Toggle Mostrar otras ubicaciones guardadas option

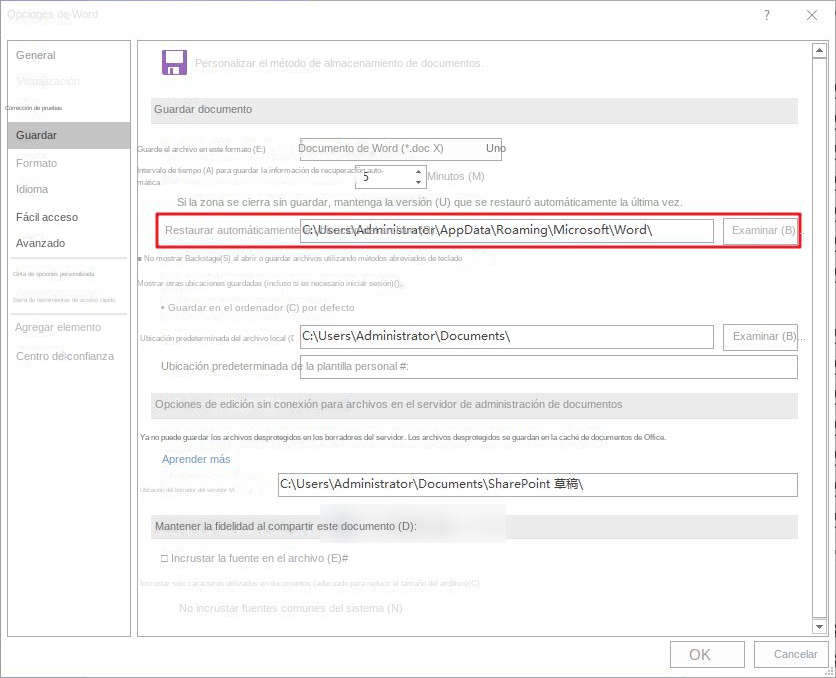pos(270,284)
